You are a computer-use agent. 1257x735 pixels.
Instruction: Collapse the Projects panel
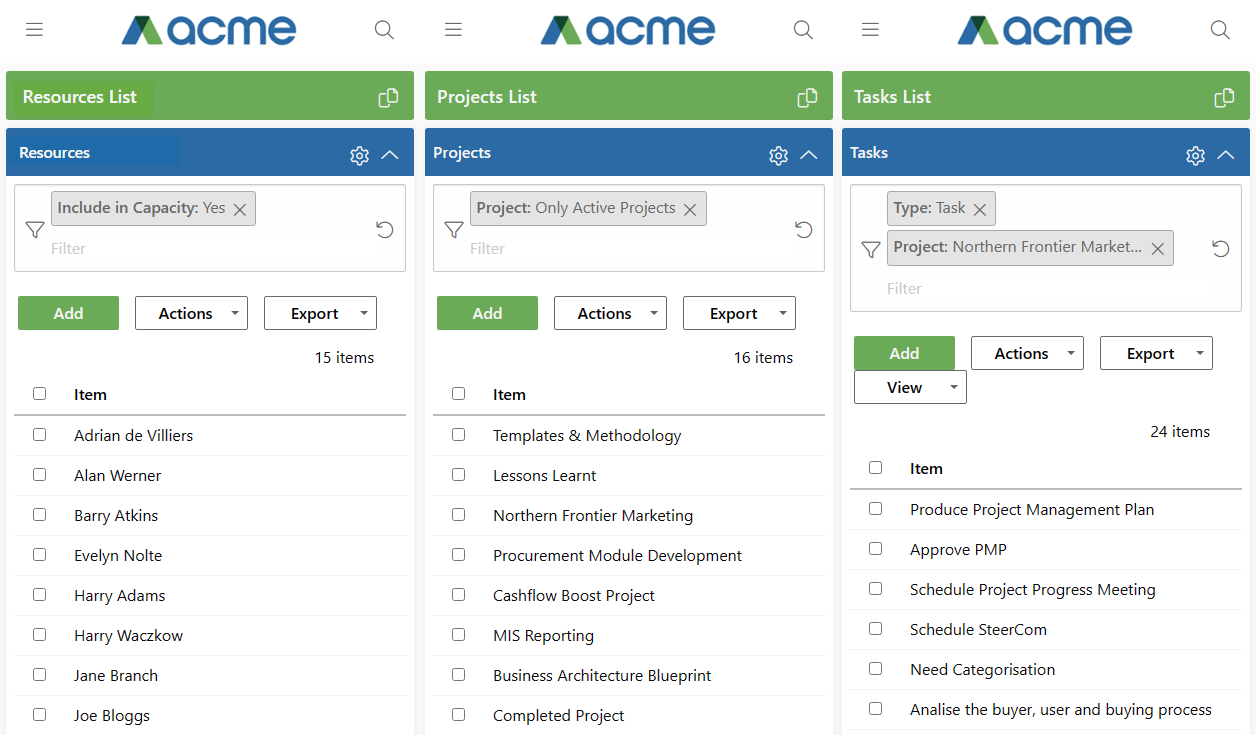[x=809, y=155]
